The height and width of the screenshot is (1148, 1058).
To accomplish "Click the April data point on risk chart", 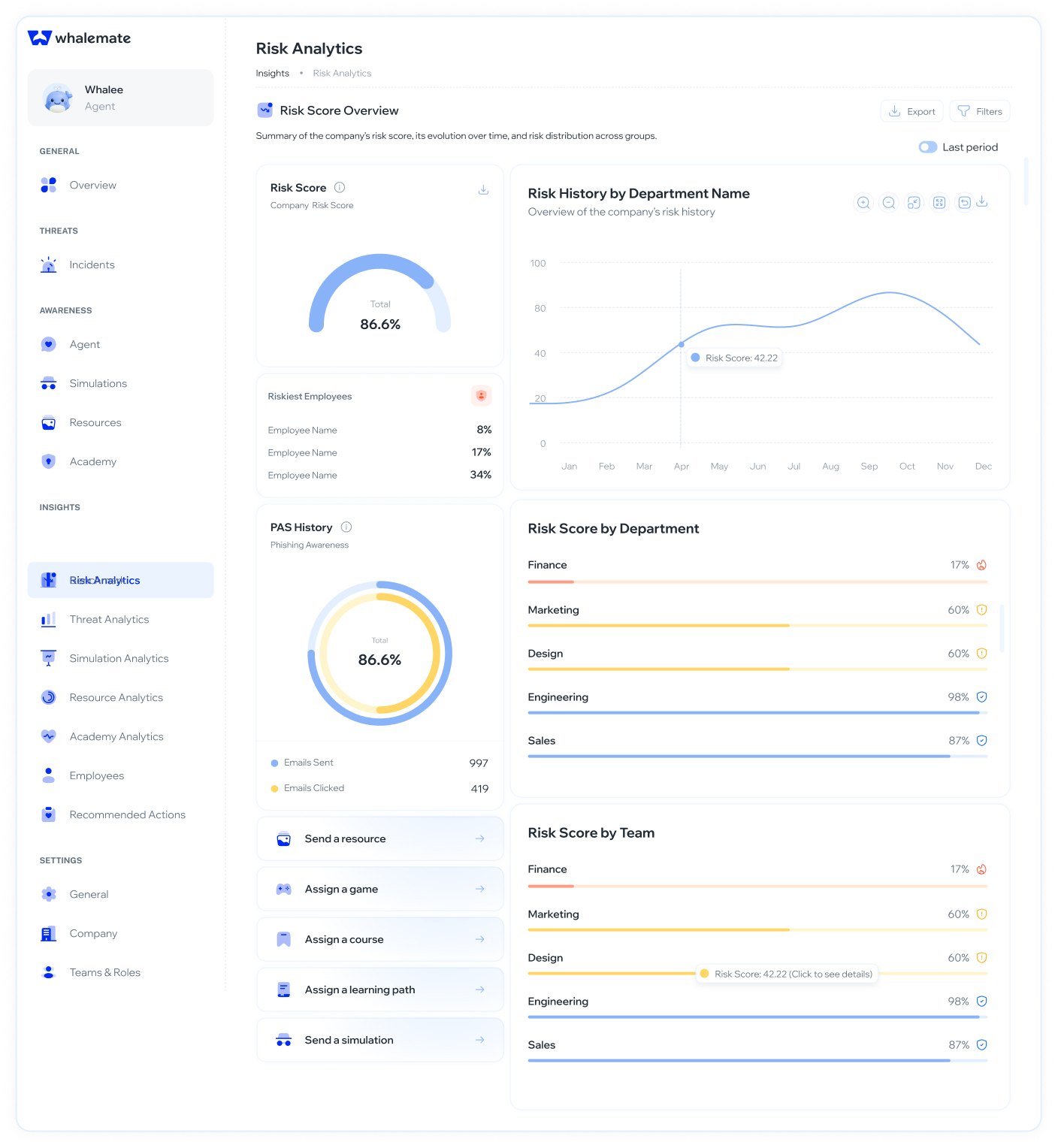I will click(682, 344).
